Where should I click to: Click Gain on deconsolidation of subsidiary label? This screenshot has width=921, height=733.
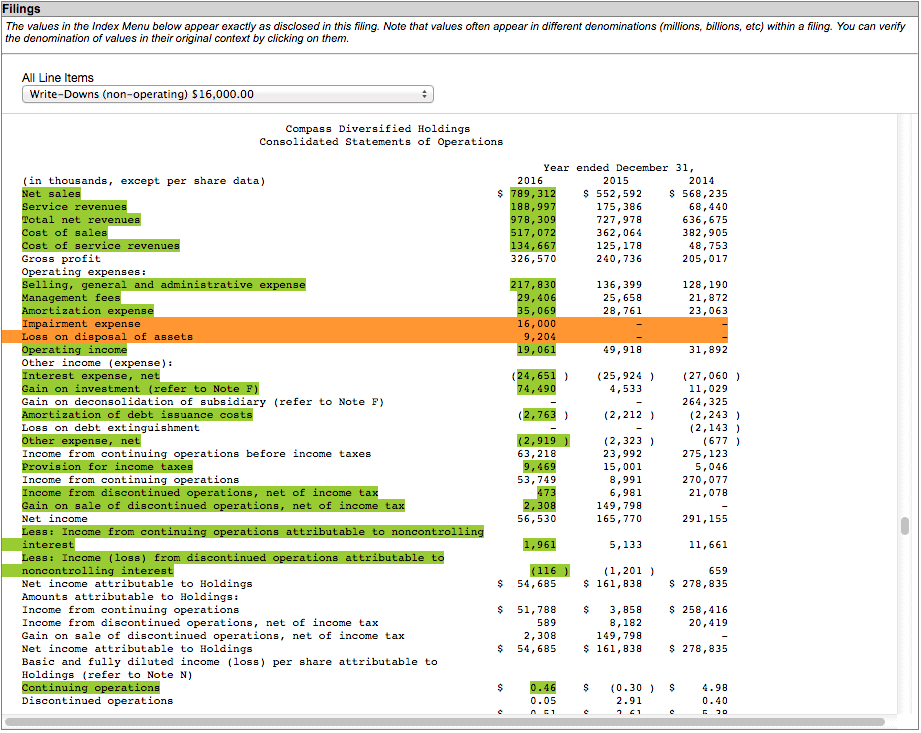pos(203,402)
